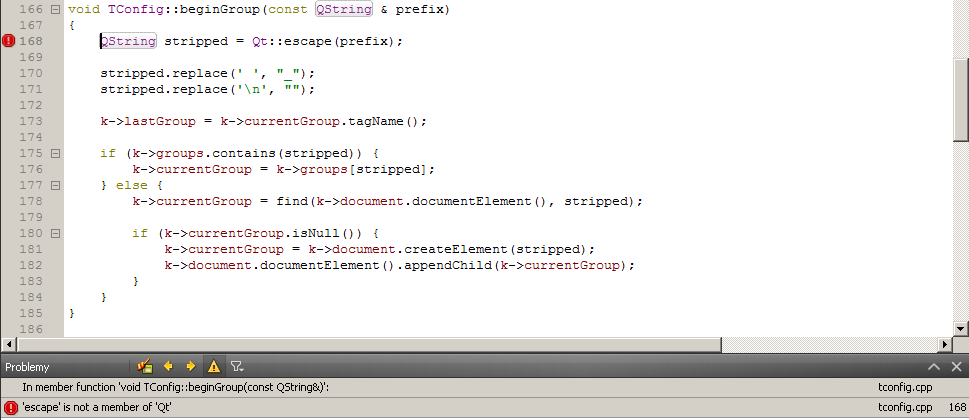Select the 'In member function' issue row
This screenshot has height=420, width=969.
point(484,388)
